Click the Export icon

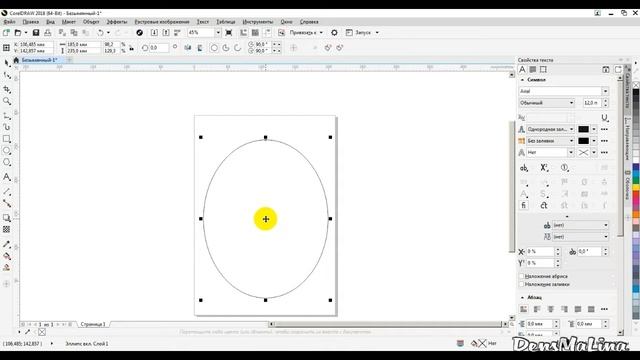tap(166, 33)
